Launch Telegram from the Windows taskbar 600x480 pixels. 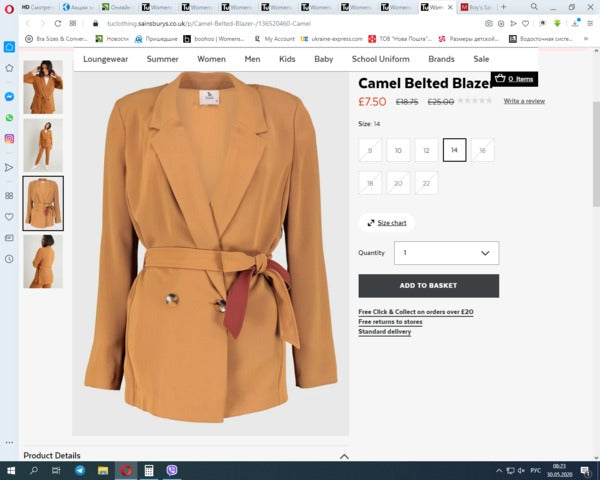pos(80,470)
